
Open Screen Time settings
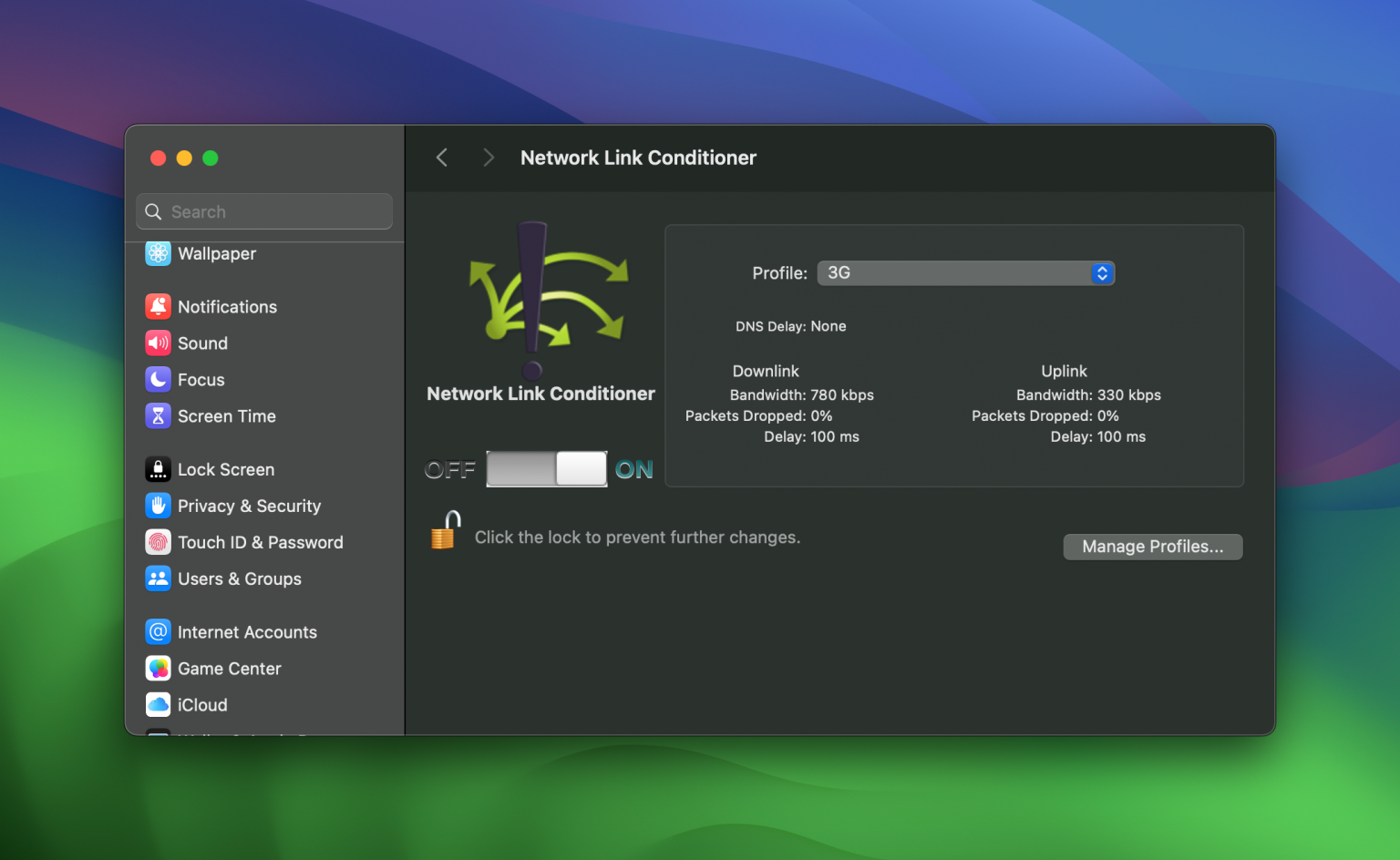point(158,416)
